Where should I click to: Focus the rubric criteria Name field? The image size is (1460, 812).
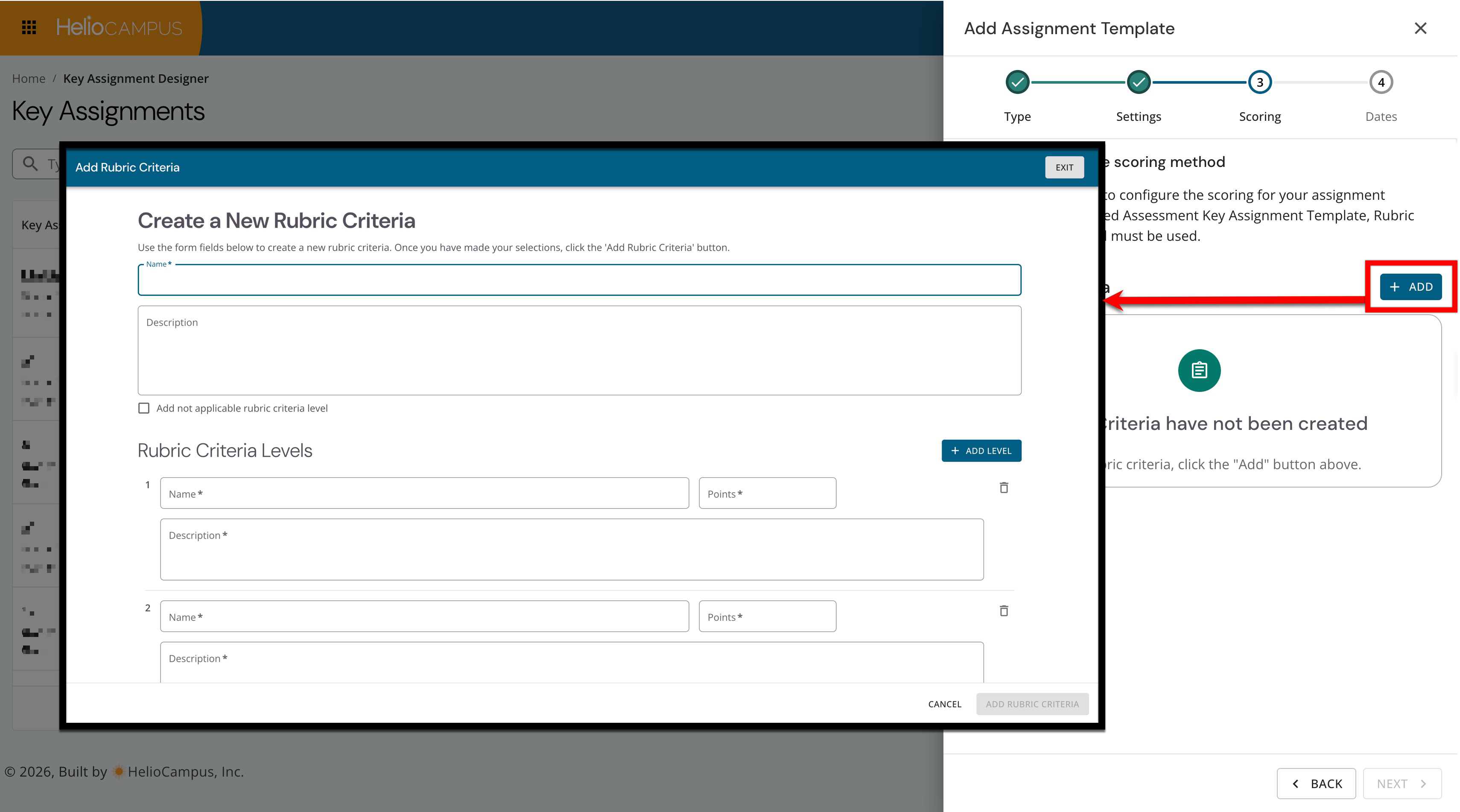click(579, 280)
